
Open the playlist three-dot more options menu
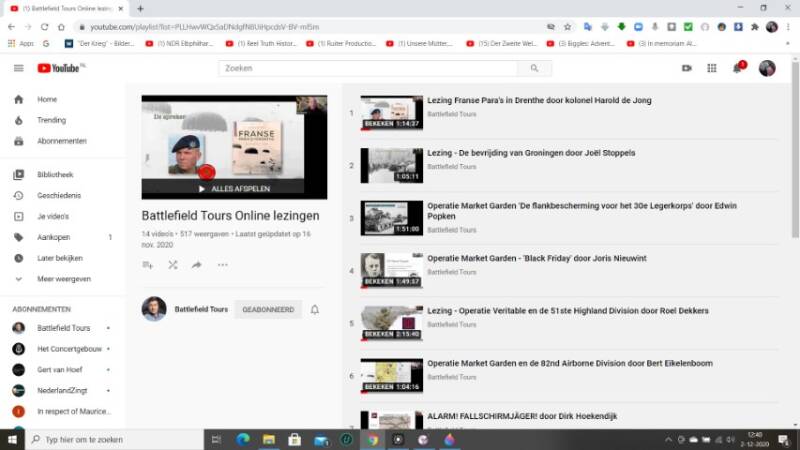(222, 265)
